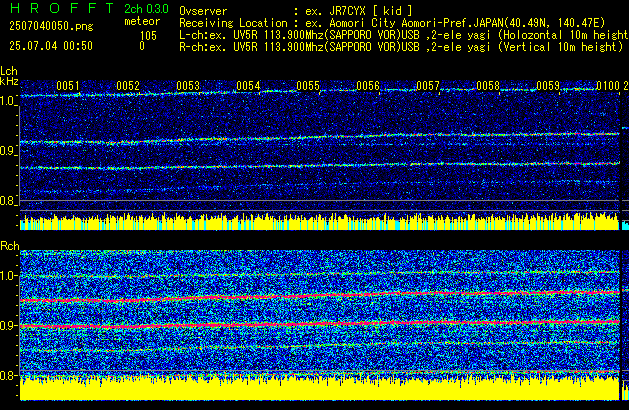Select the file name 2507040050.png
Image resolution: width=629 pixels, height=410 pixels.
pyautogui.click(x=51, y=26)
